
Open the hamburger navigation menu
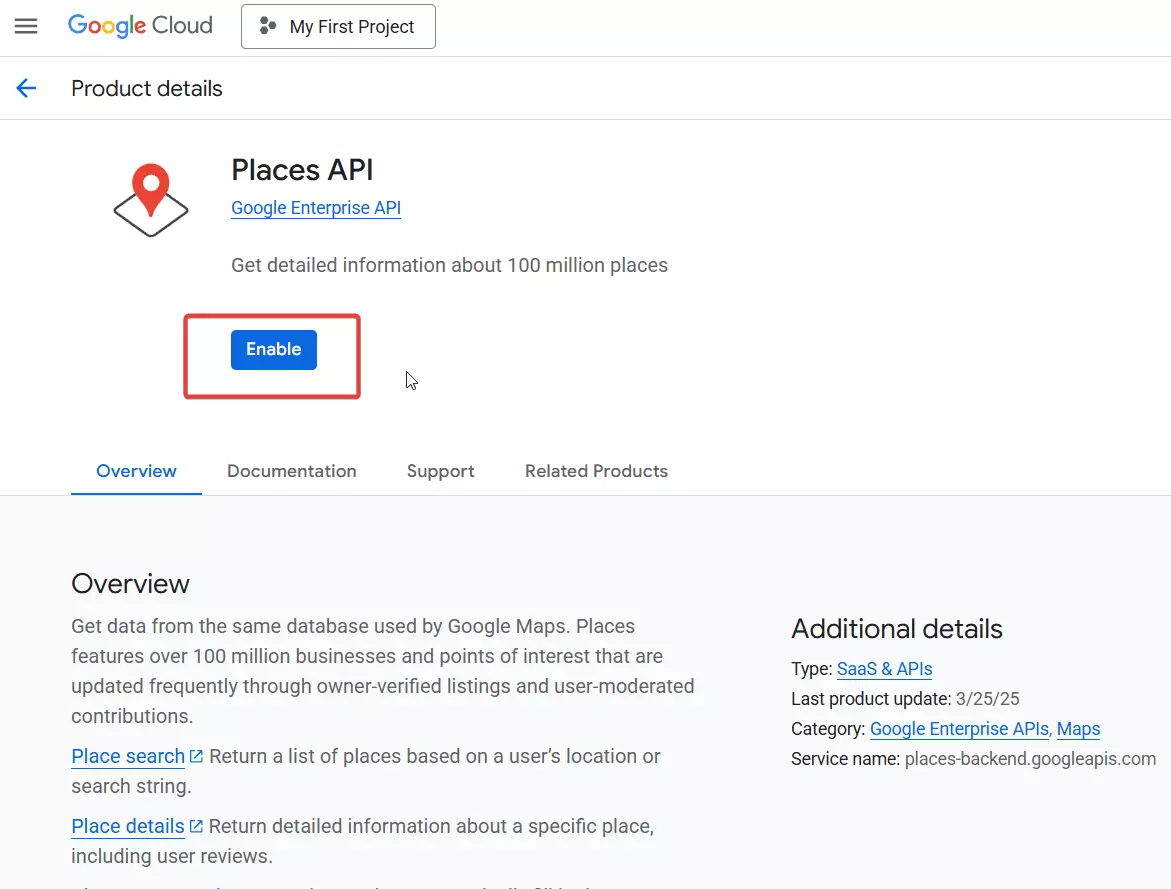click(x=26, y=26)
